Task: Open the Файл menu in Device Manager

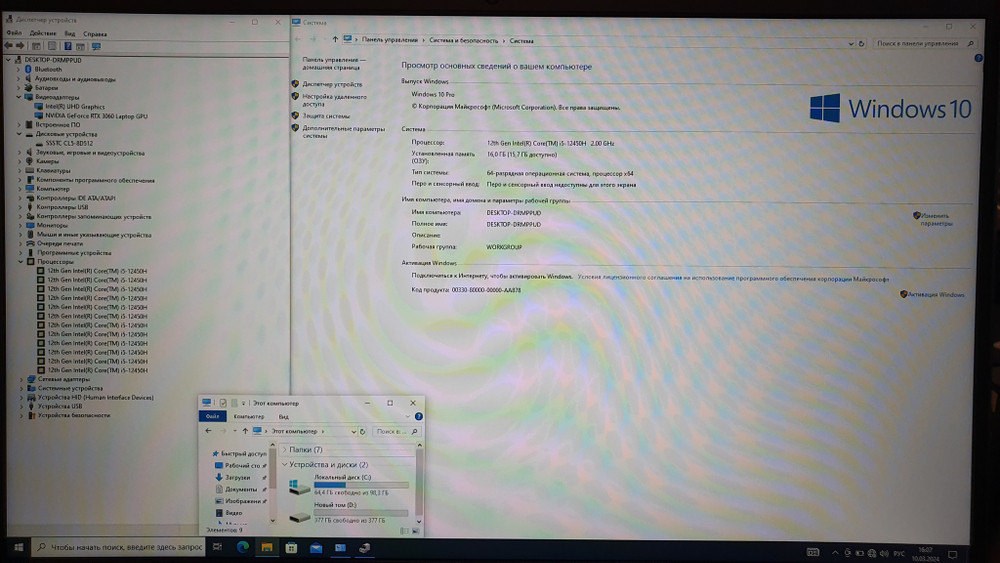Action: tap(14, 33)
